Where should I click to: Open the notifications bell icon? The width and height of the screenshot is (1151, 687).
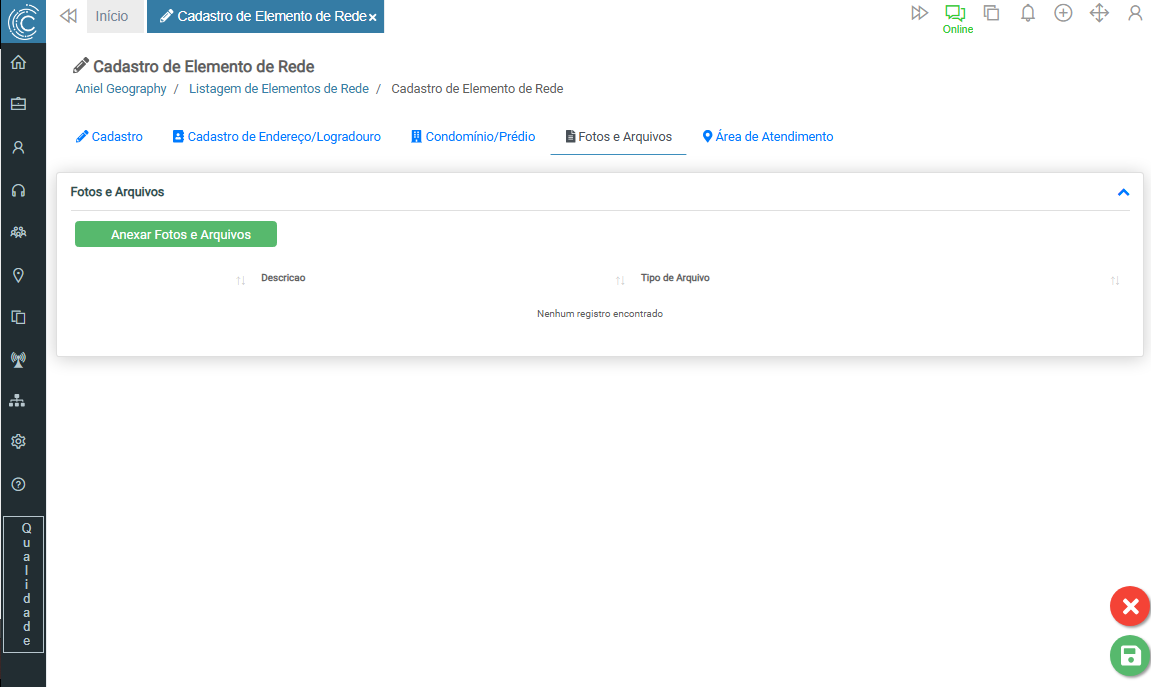[x=1027, y=14]
